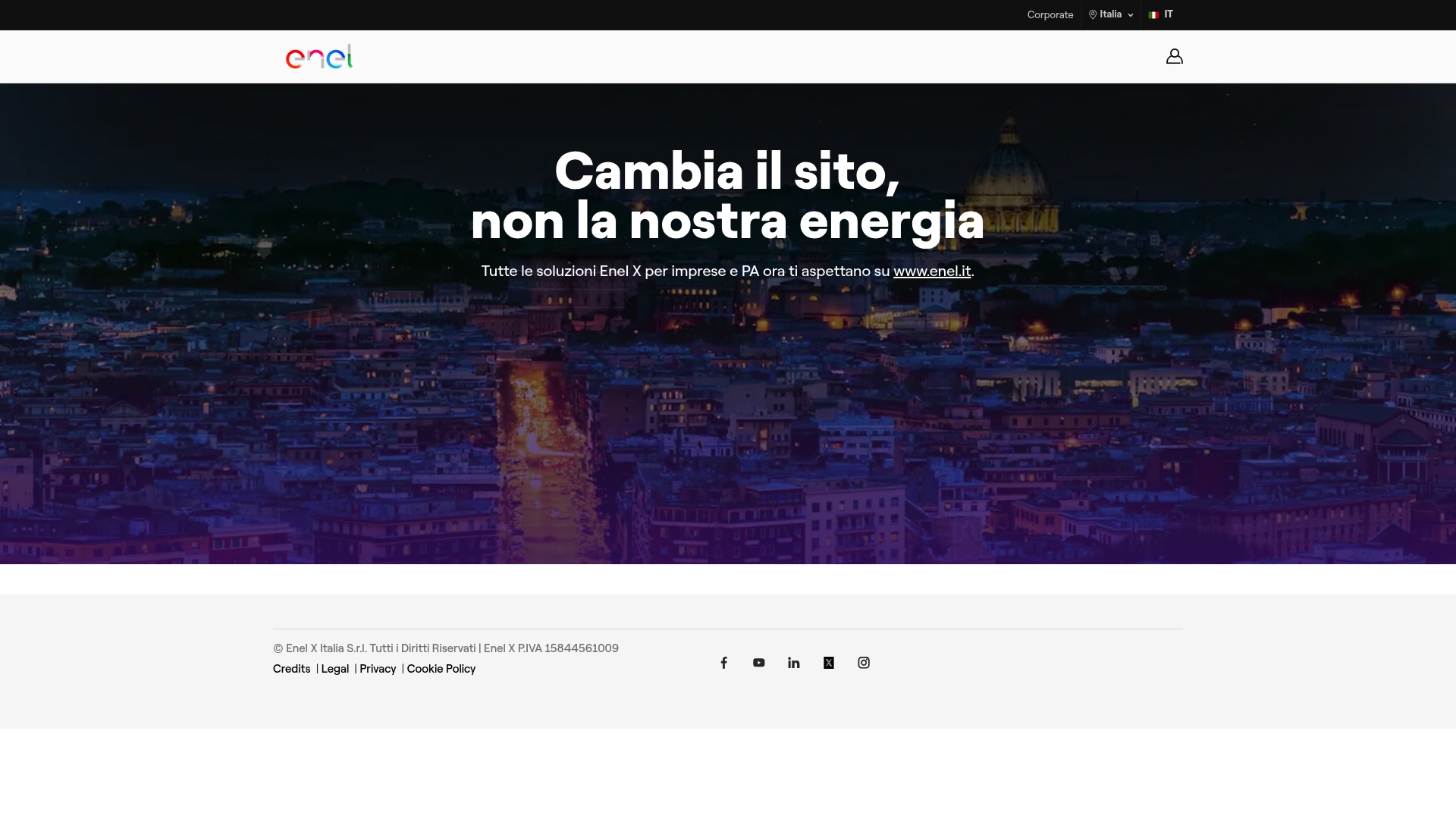Click the user account profile icon
Screen dimensions: 1456x819
1174,57
